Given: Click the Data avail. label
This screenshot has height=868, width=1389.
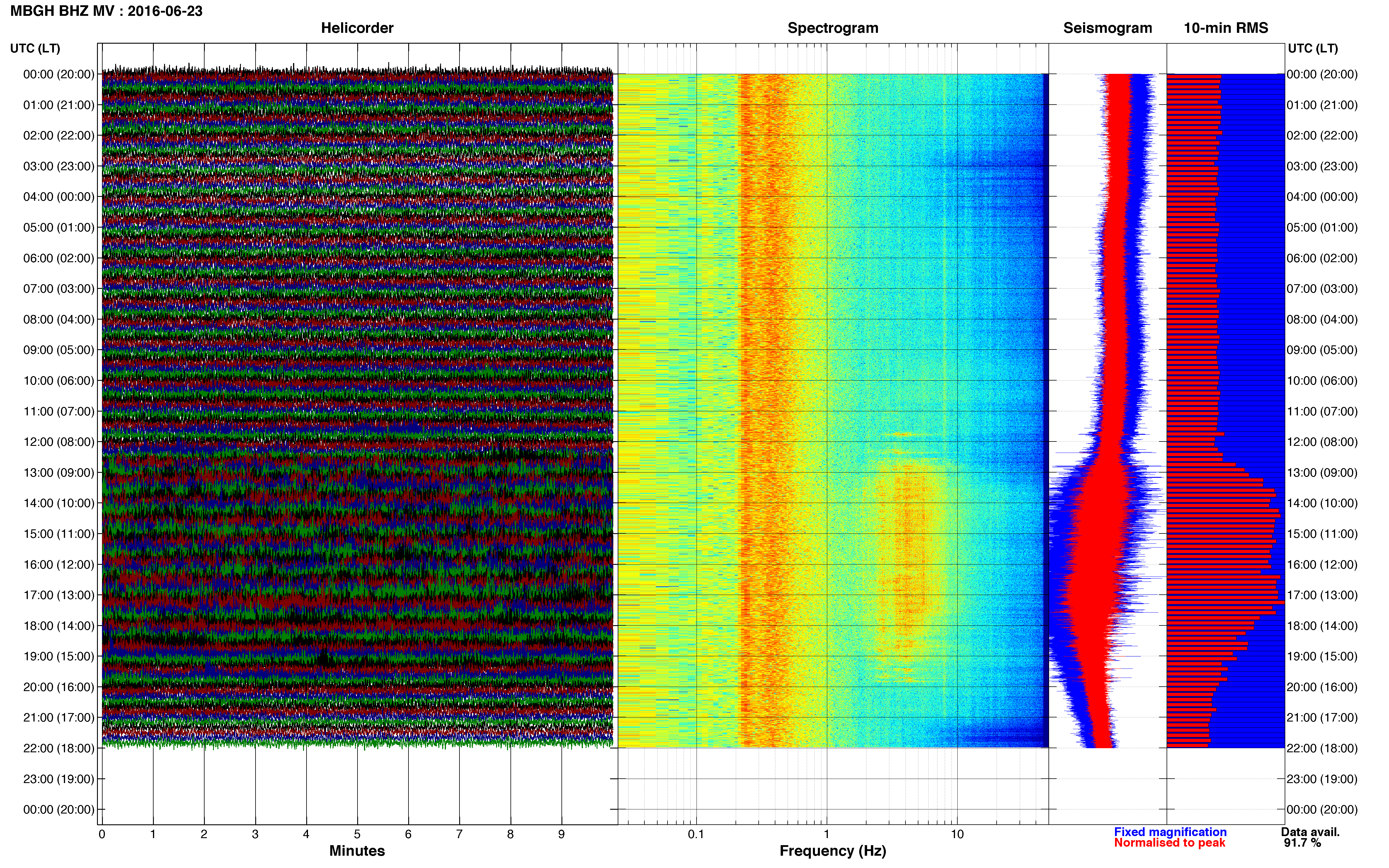Looking at the screenshot, I should pyautogui.click(x=1310, y=832).
